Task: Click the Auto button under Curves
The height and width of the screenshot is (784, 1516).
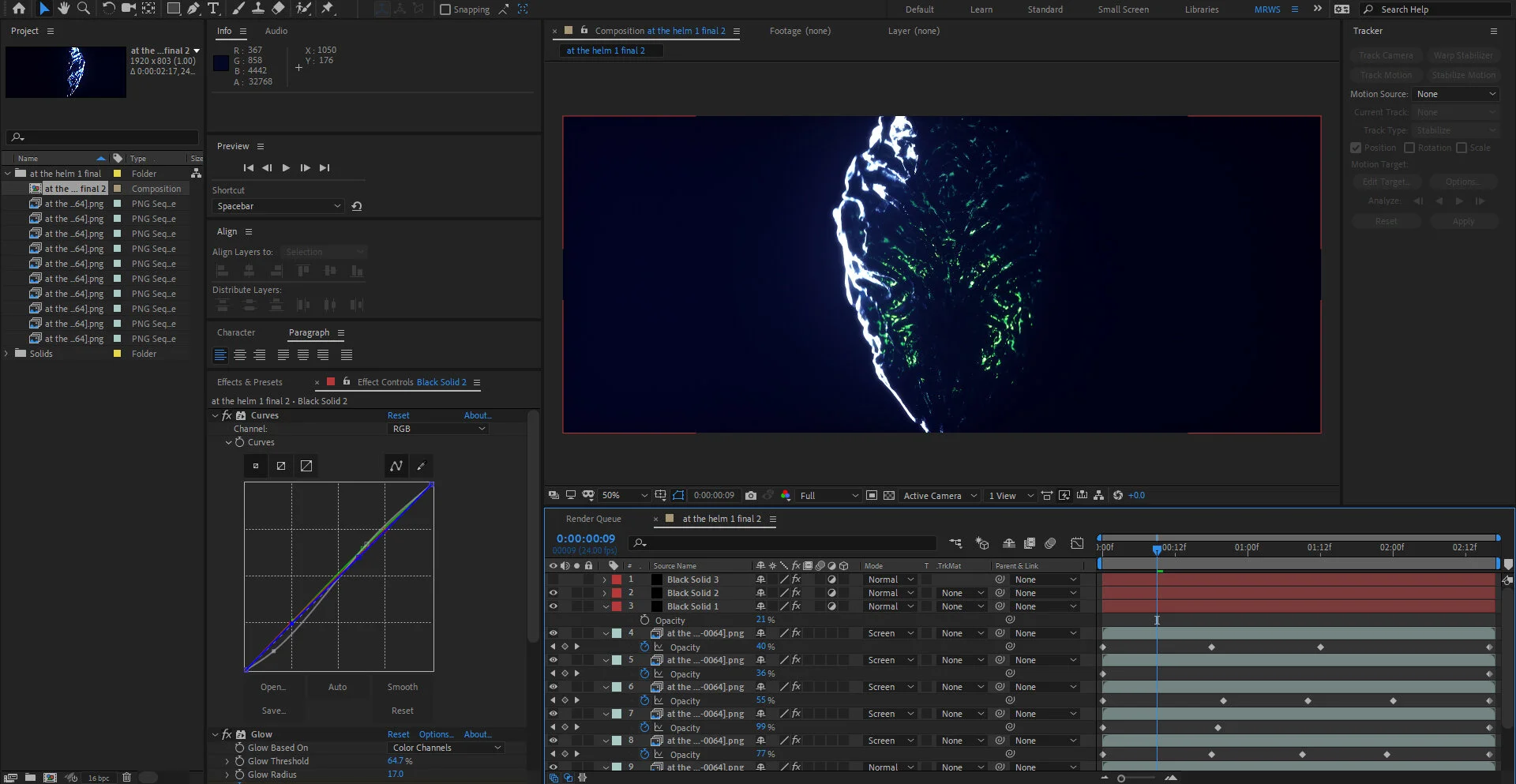Action: pos(337,687)
